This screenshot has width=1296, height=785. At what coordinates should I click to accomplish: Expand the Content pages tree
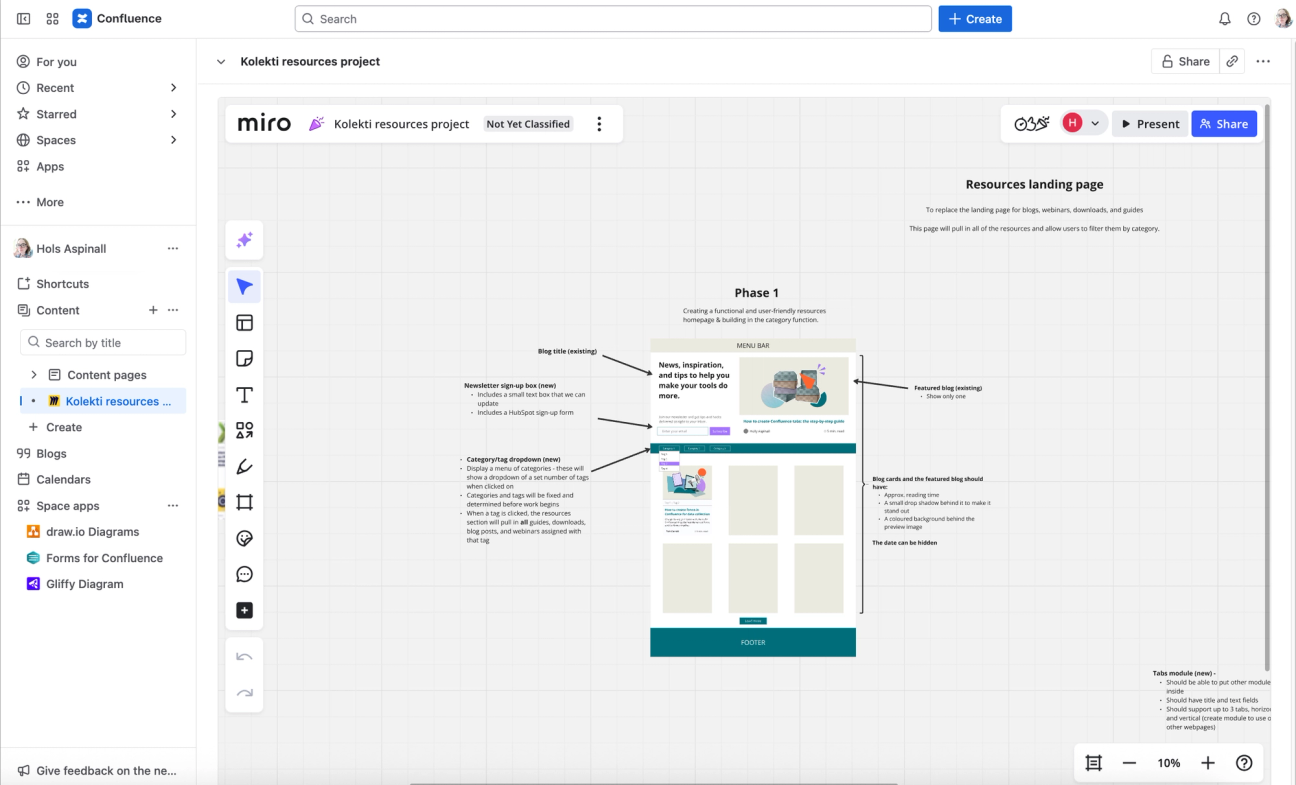click(33, 374)
